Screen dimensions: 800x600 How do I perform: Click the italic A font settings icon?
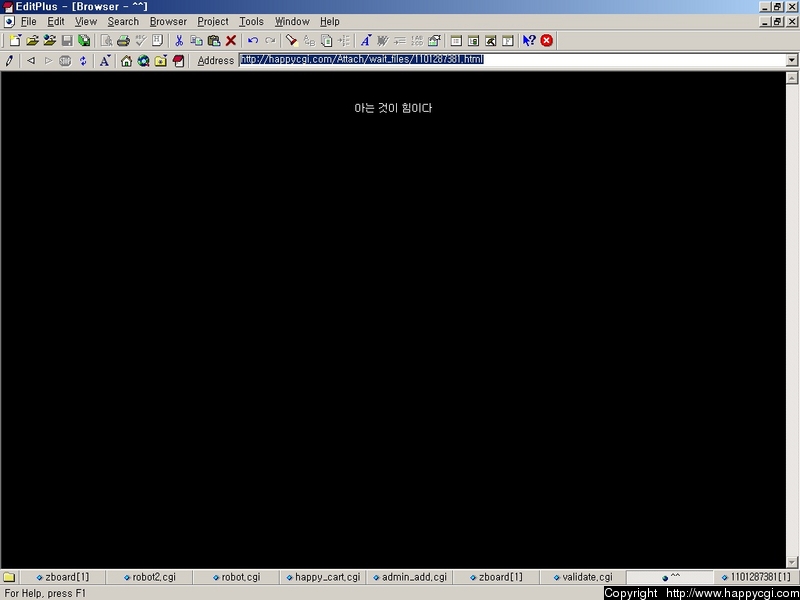click(366, 40)
